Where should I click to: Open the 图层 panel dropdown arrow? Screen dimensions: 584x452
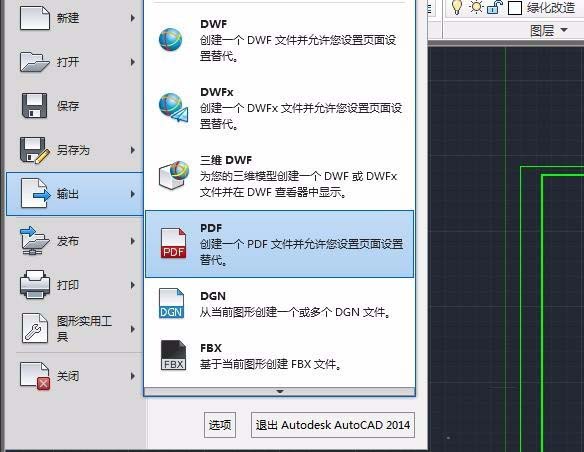pos(564,30)
